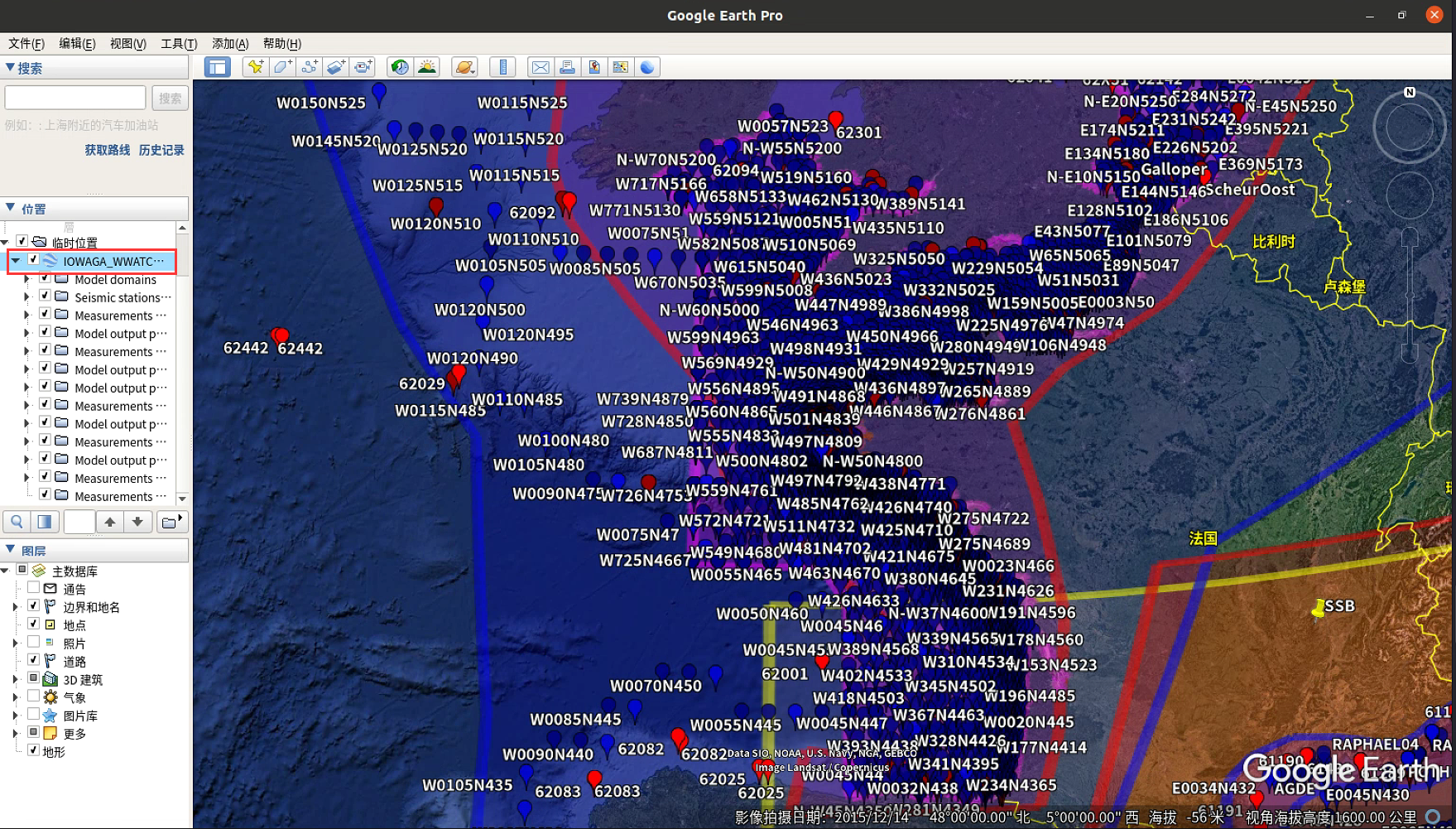Expand the 气象 layer
This screenshot has width=1456, height=829.
tap(15, 697)
